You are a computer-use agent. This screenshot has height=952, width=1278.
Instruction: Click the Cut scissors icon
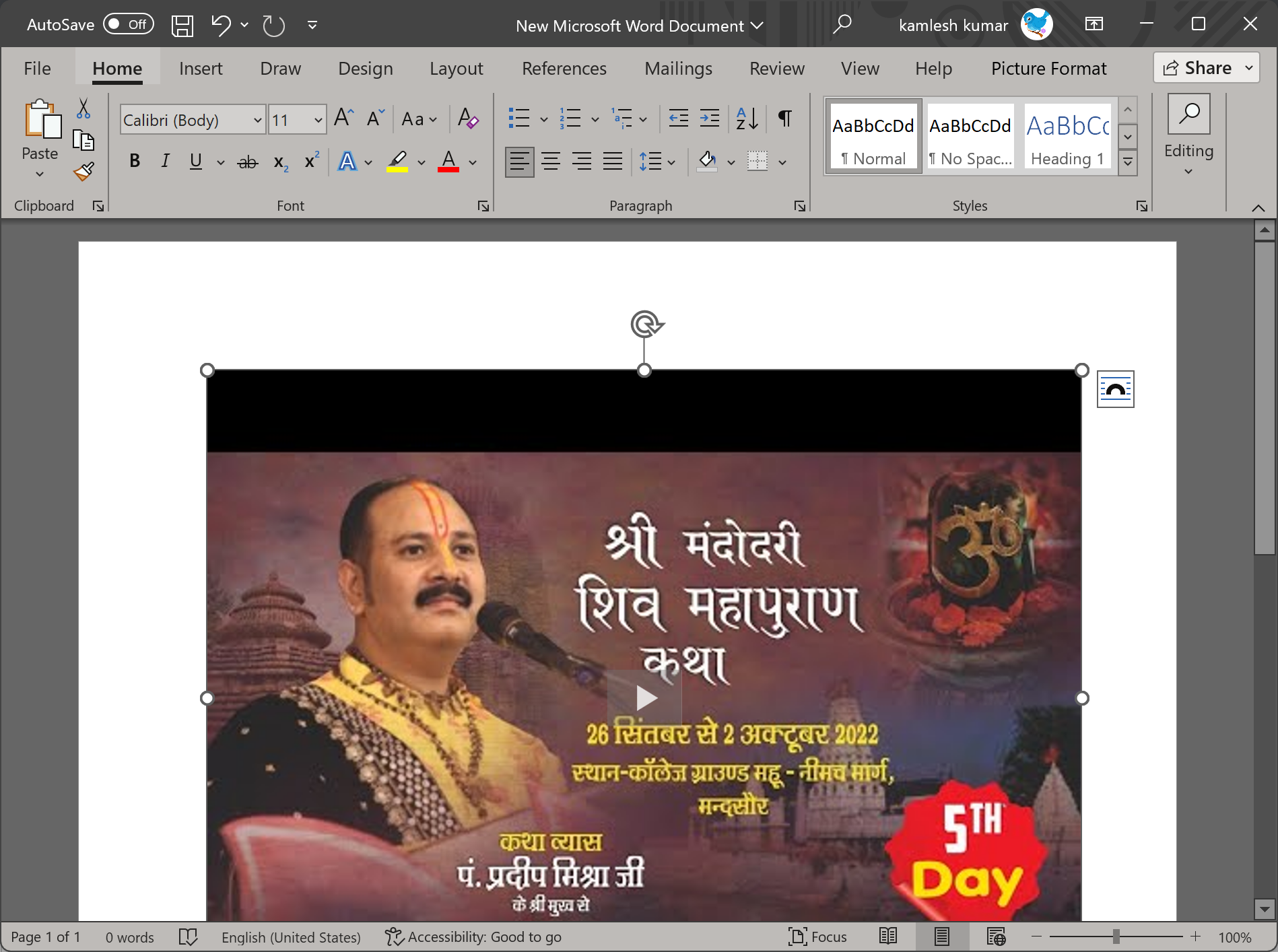click(83, 108)
